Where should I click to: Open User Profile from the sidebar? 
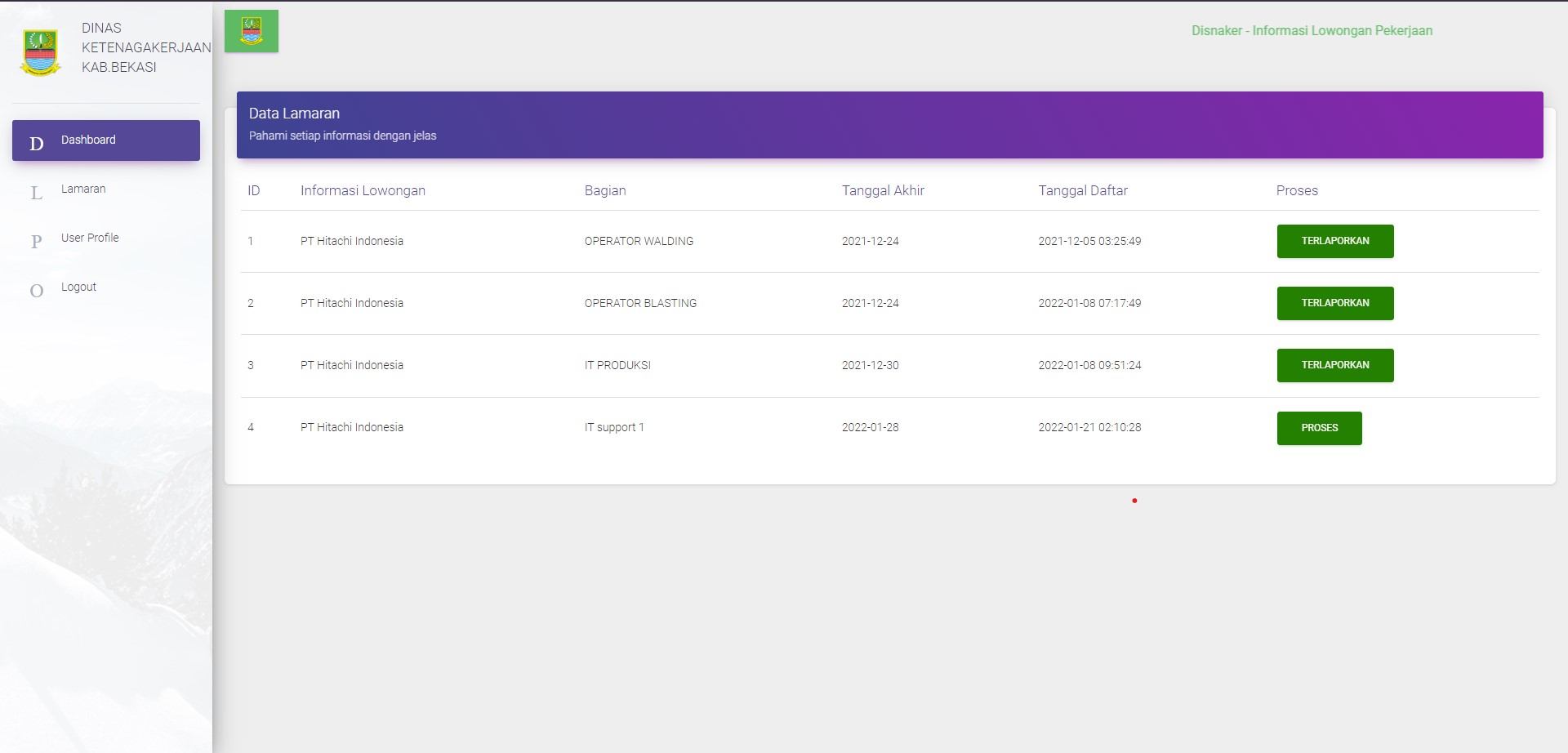[x=90, y=238]
